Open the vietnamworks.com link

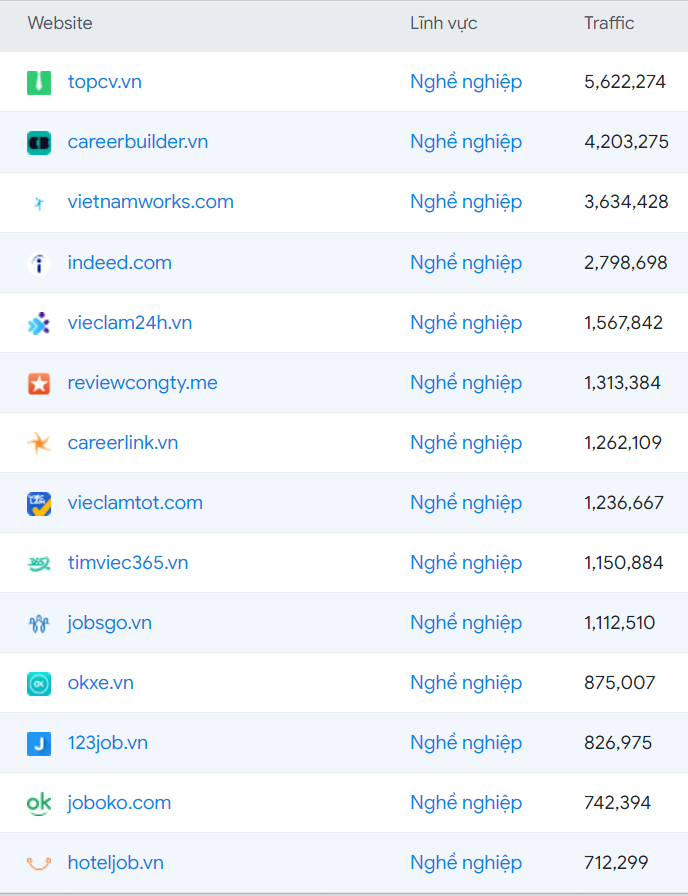pyautogui.click(x=150, y=201)
